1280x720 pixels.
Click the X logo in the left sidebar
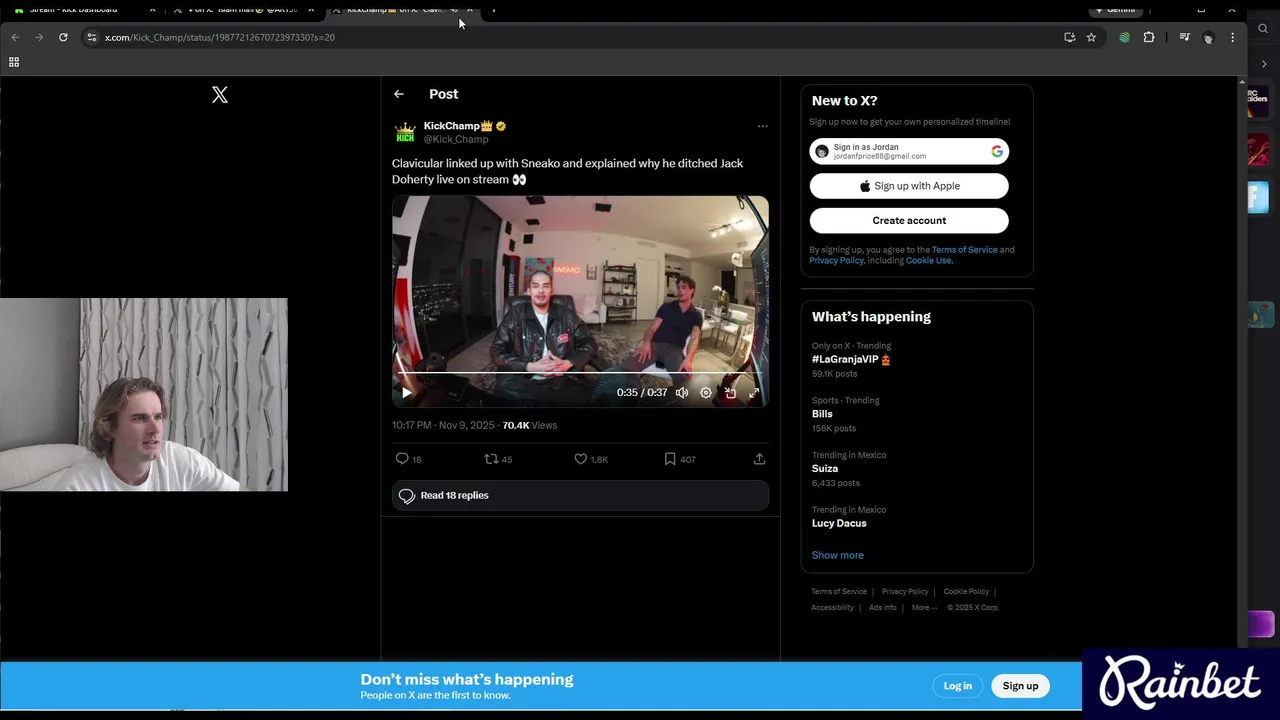pyautogui.click(x=220, y=95)
